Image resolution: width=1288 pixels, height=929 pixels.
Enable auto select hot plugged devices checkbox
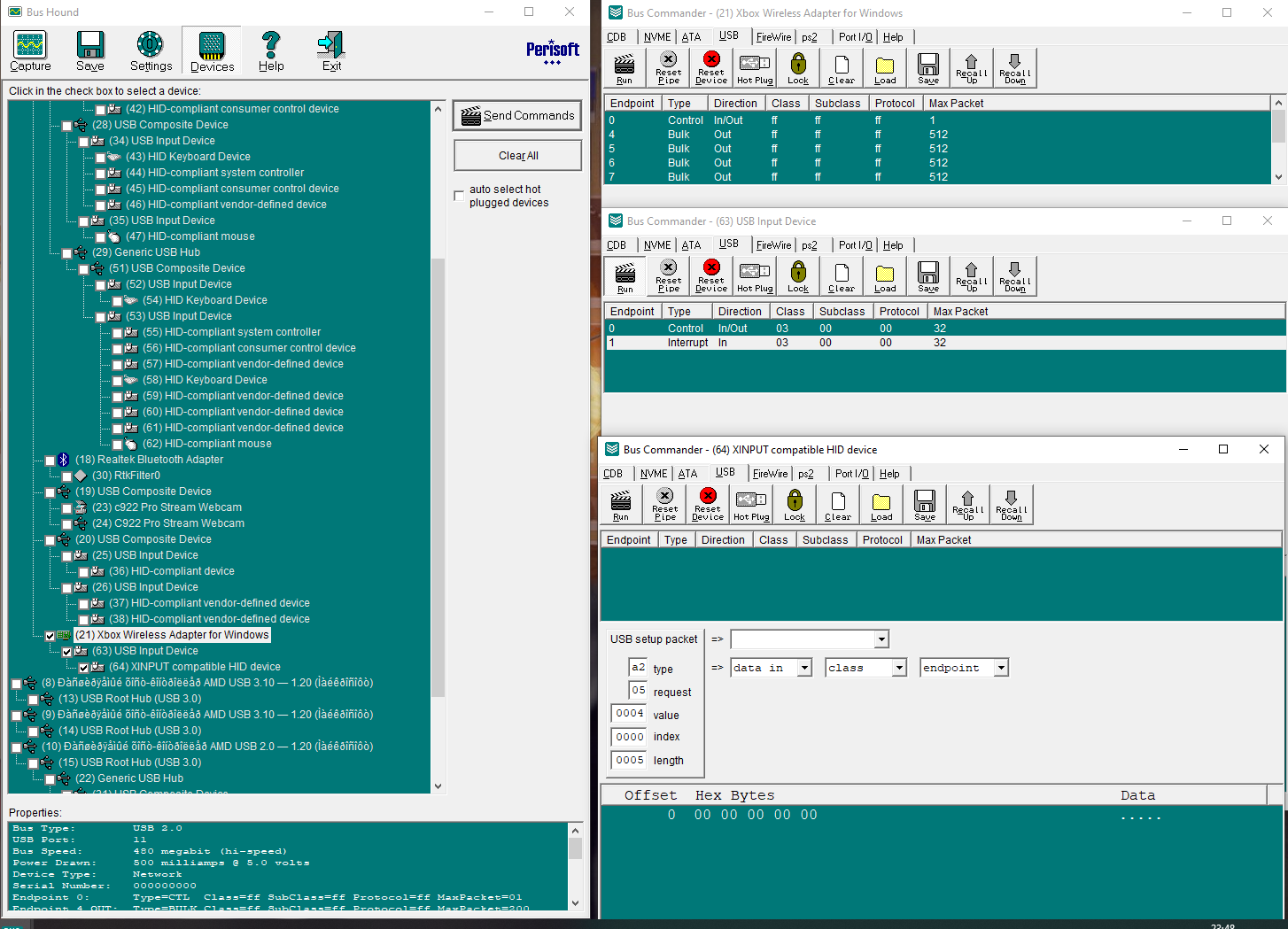459,196
